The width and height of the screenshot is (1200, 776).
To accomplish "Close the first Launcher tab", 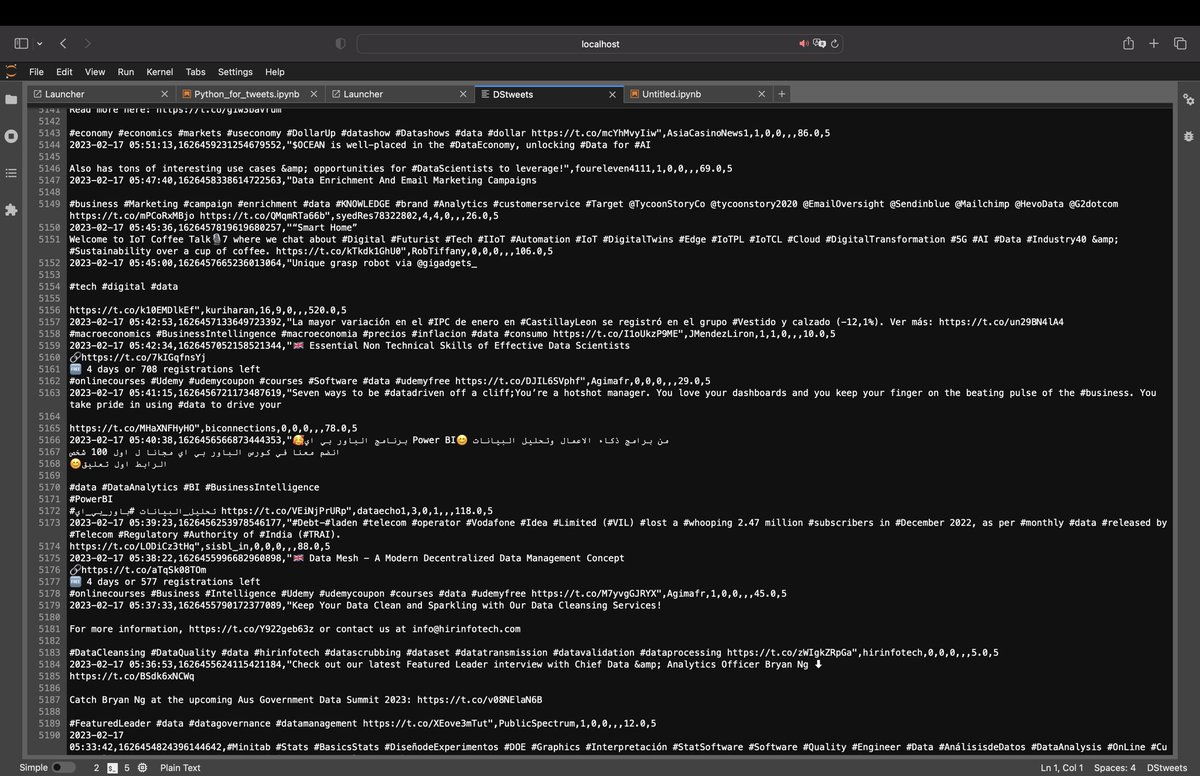I will pos(163,94).
